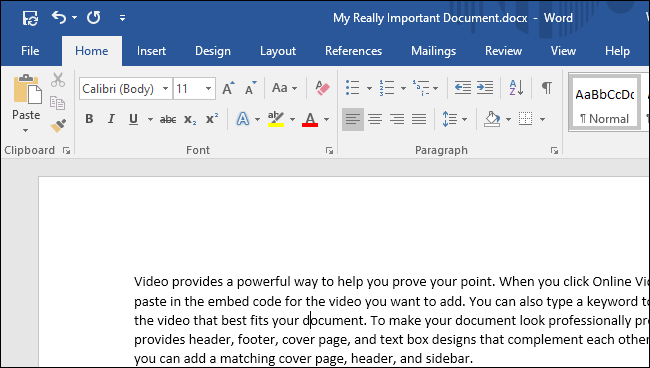Copy the selection
This screenshot has height=368, width=650.
57,102
